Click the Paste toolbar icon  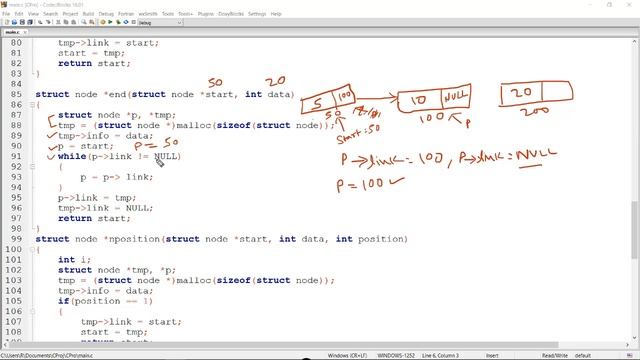point(73,22)
